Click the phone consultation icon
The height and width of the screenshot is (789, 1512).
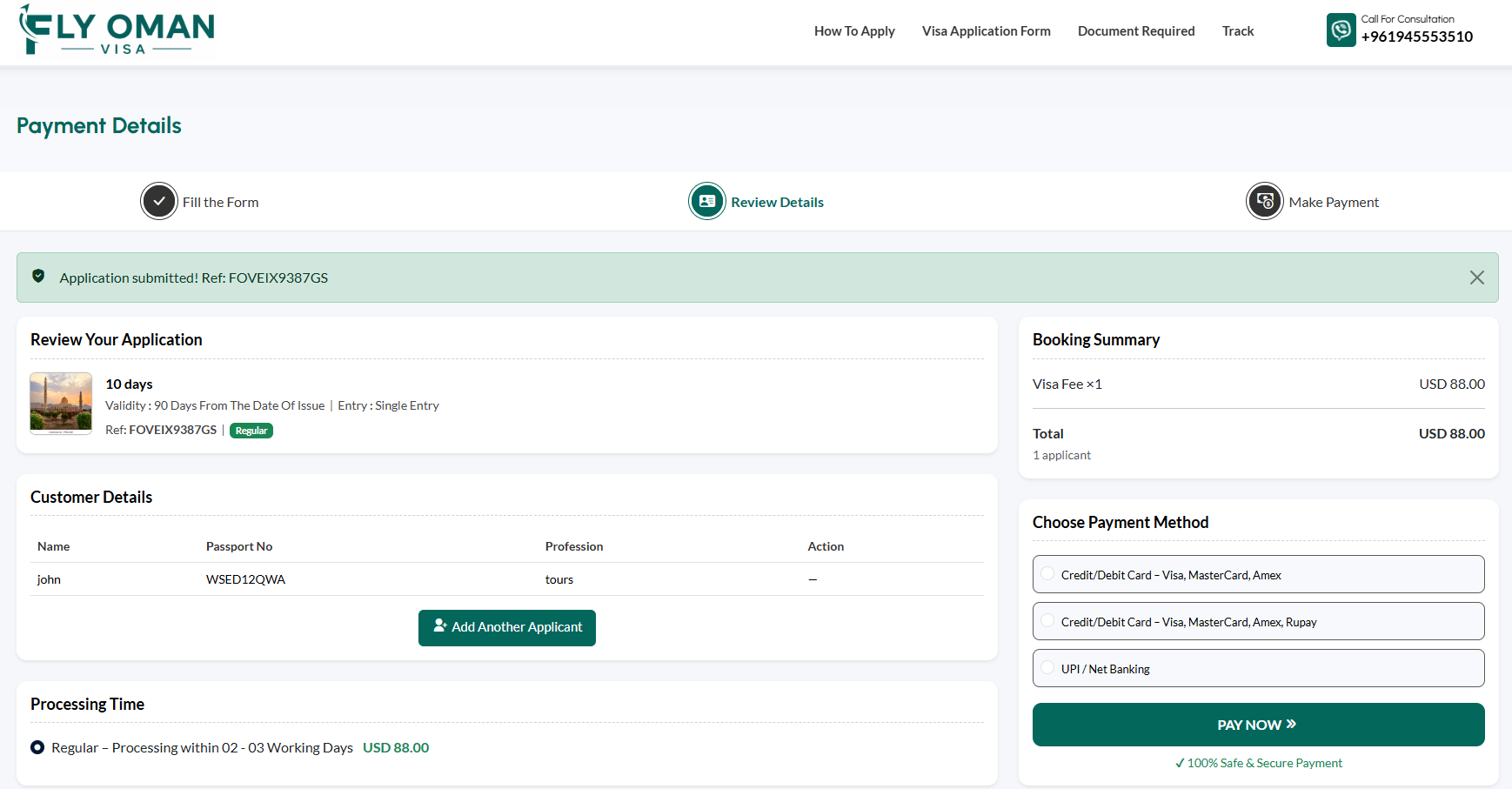pyautogui.click(x=1341, y=30)
